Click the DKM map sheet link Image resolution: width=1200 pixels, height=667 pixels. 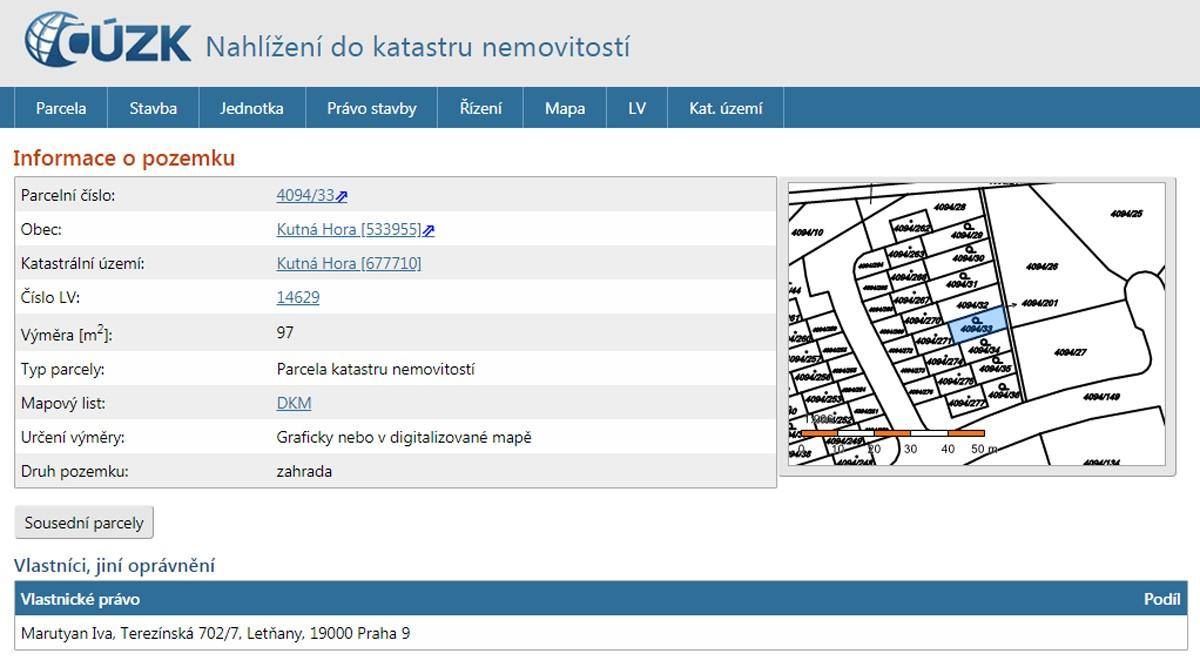point(294,403)
